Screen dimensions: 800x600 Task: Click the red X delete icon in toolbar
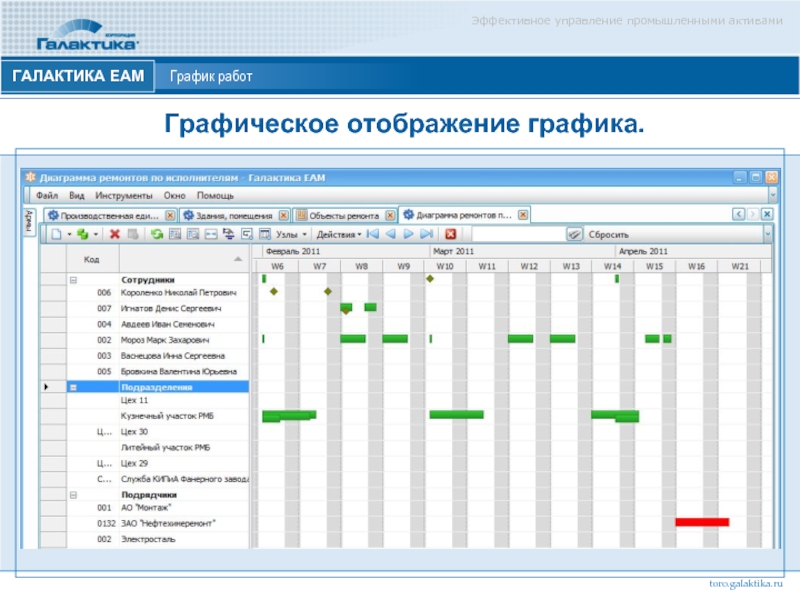pyautogui.click(x=114, y=234)
